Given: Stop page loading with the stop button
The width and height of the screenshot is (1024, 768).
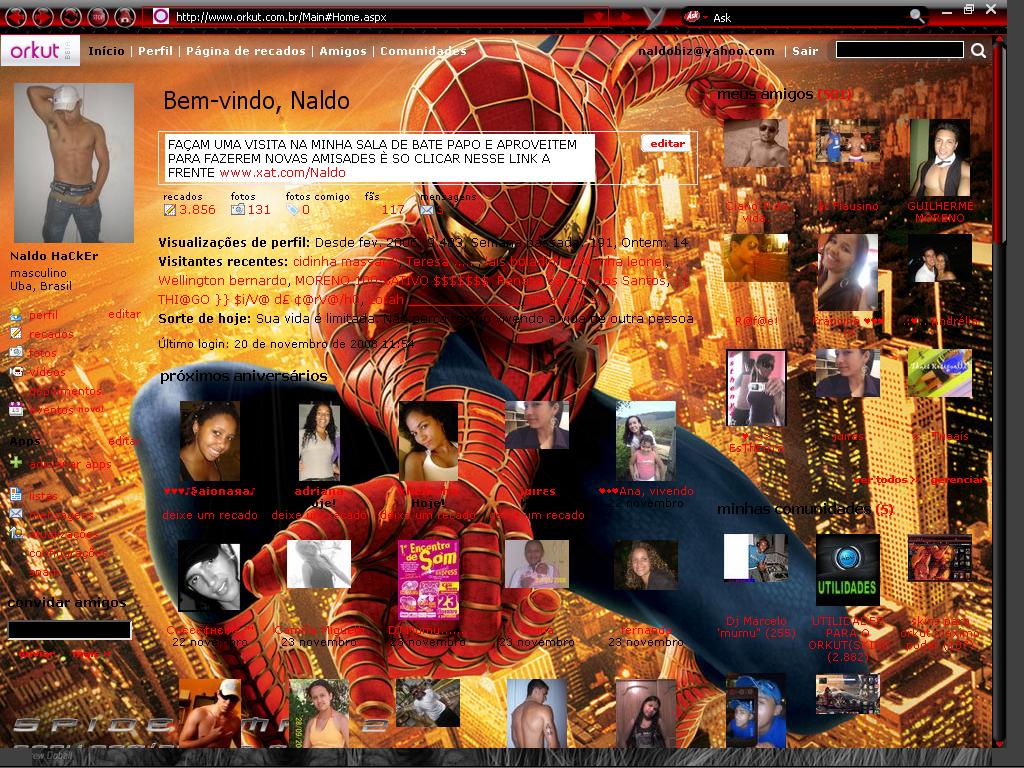Looking at the screenshot, I should tap(98, 16).
